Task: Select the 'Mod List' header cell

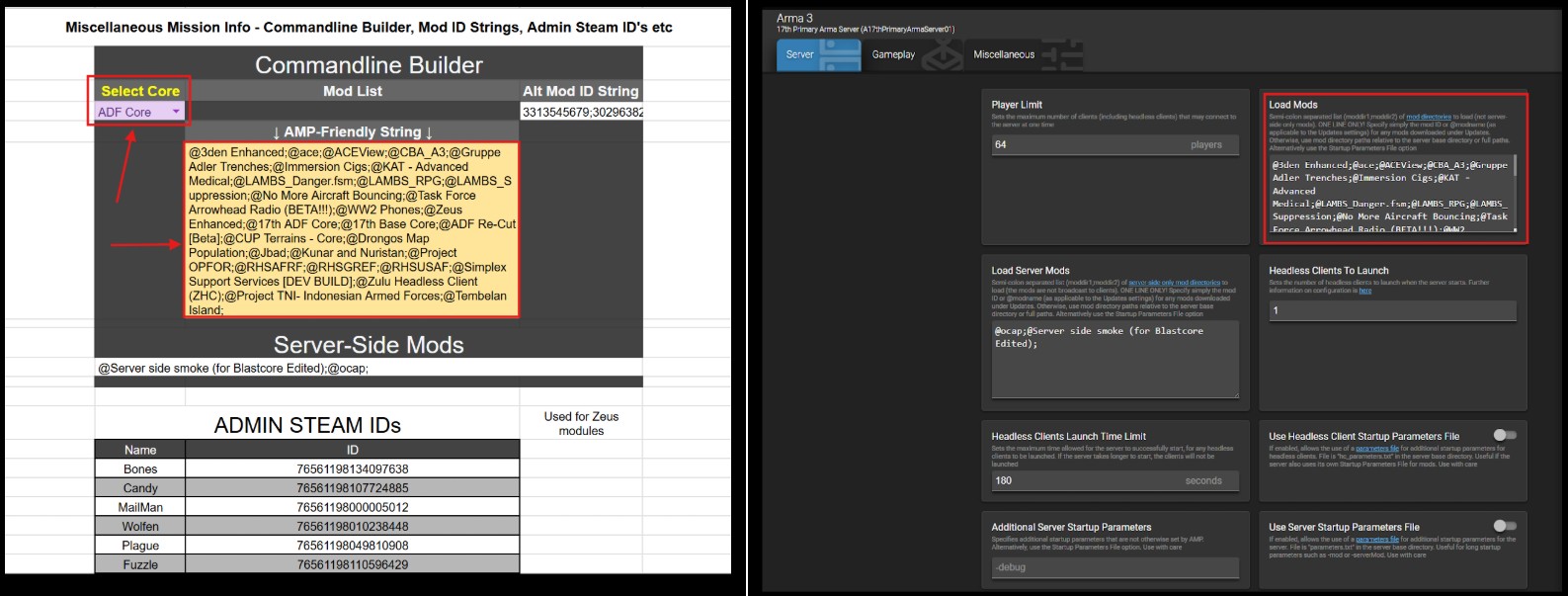Action: [x=352, y=91]
